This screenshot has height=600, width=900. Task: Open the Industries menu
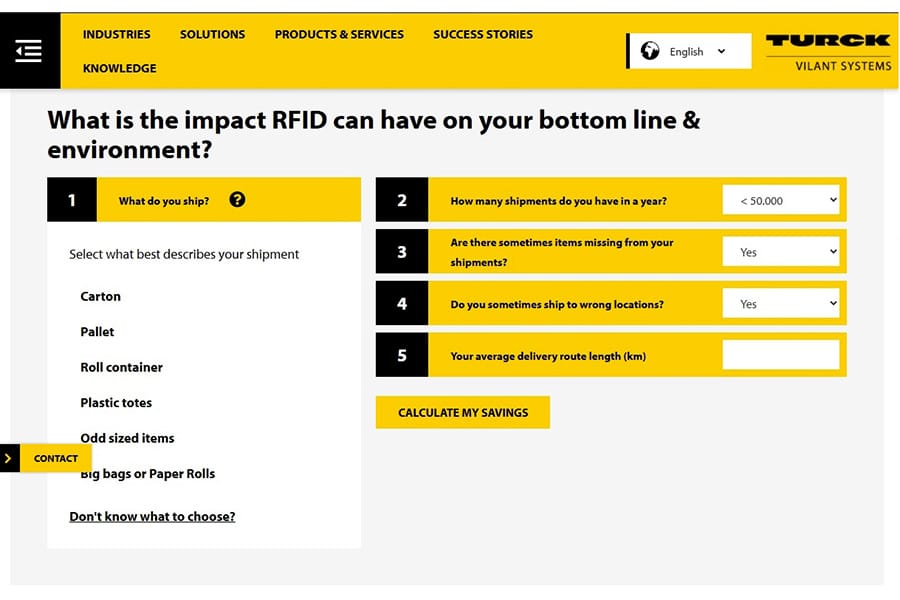[116, 34]
